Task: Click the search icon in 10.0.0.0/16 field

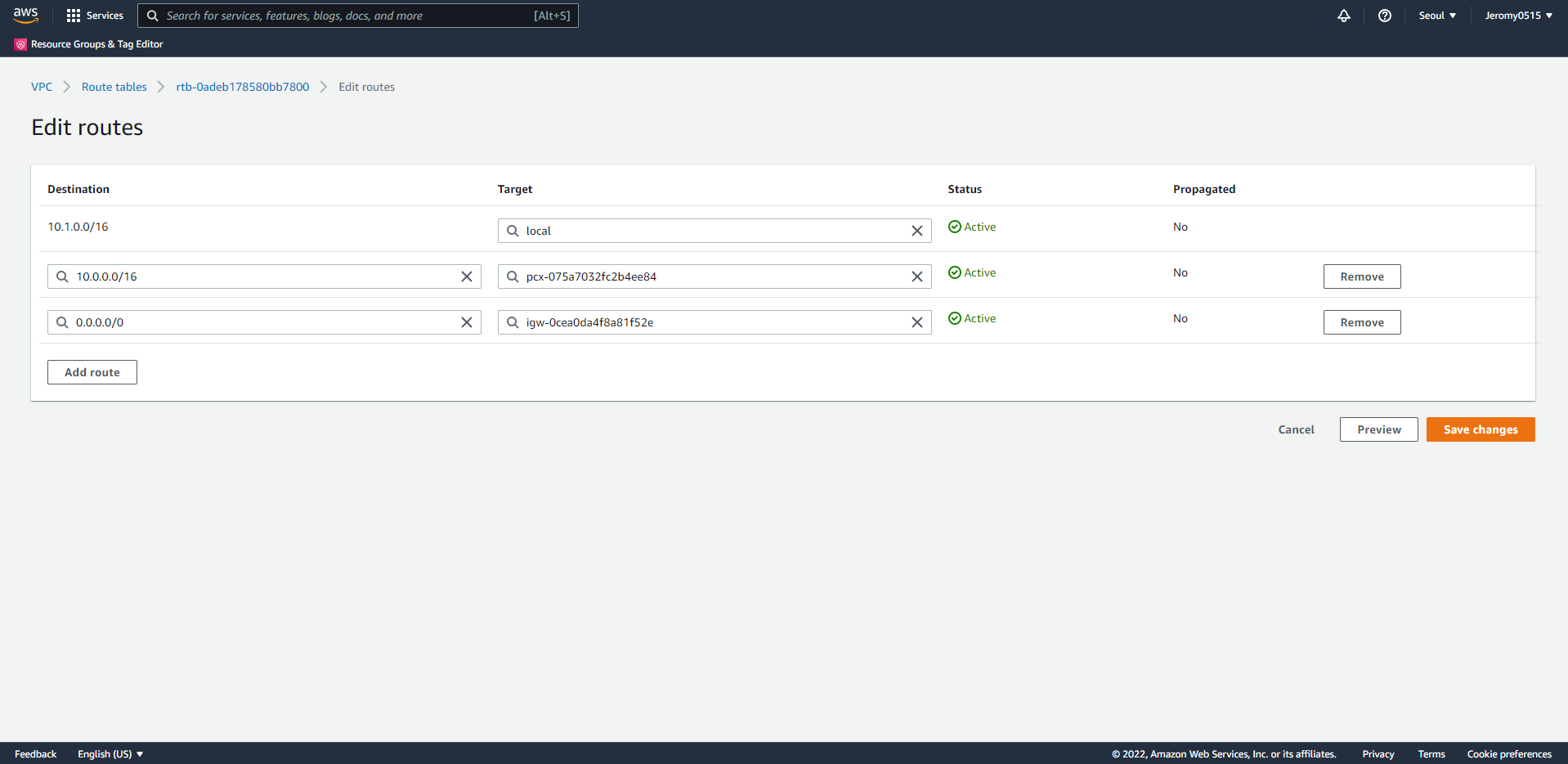Action: tap(62, 276)
